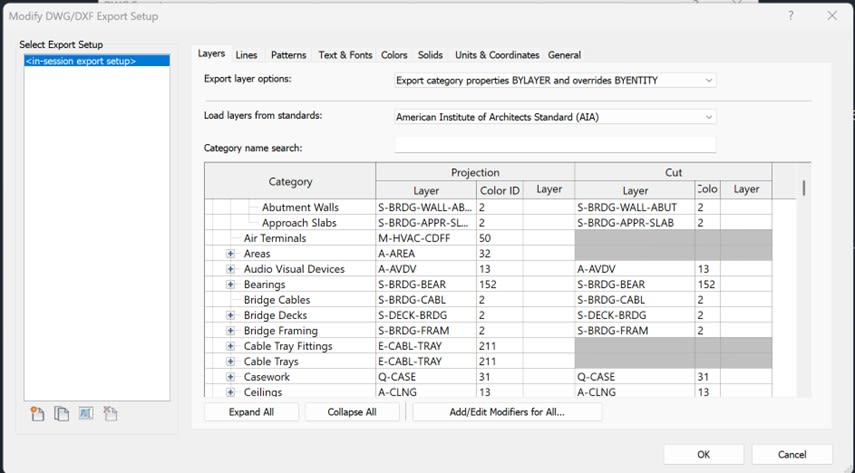The width and height of the screenshot is (855, 473).
Task: Rename the selected export setup icon
Action: (x=86, y=414)
